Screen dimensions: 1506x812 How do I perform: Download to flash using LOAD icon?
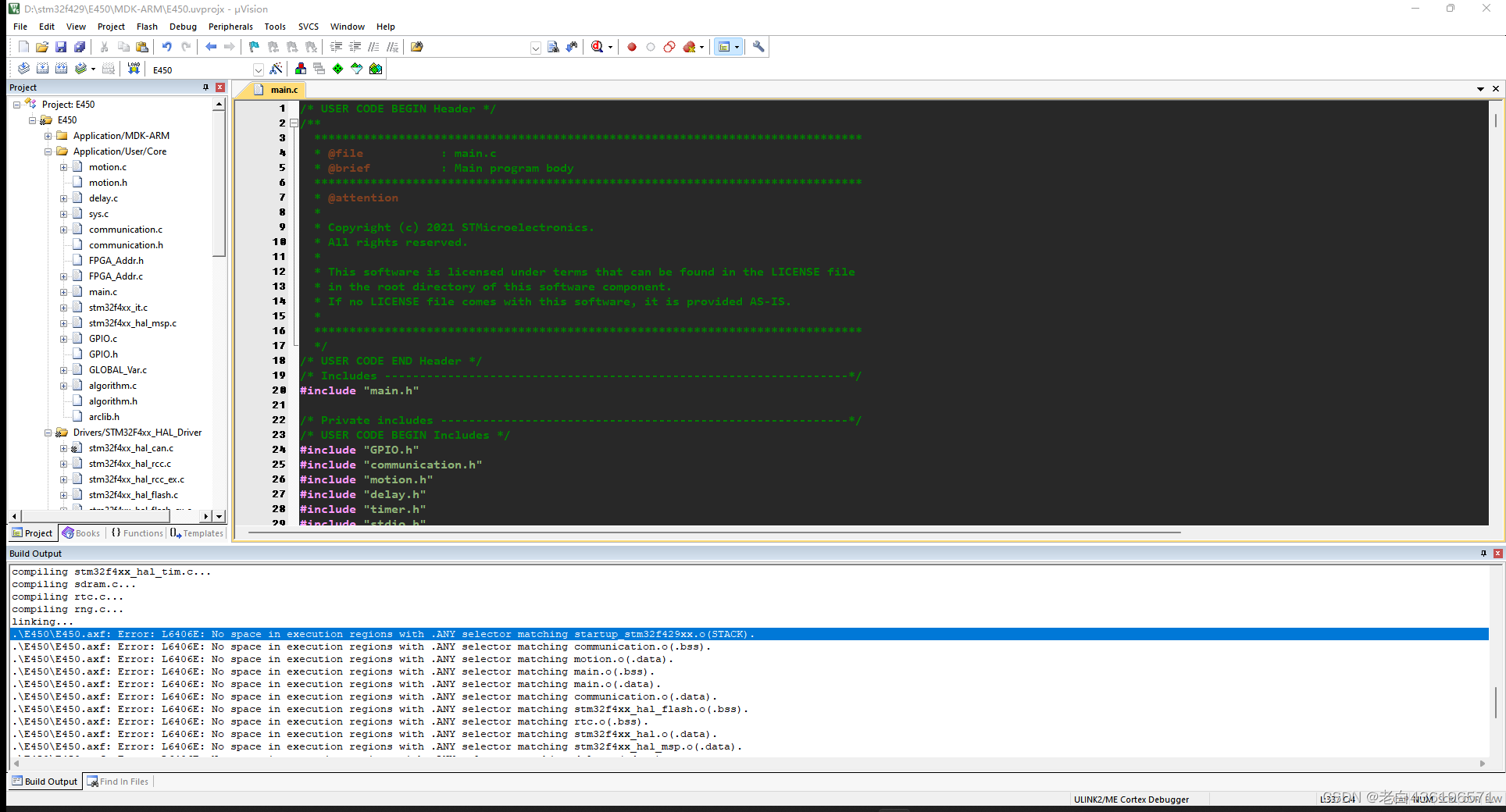point(134,69)
